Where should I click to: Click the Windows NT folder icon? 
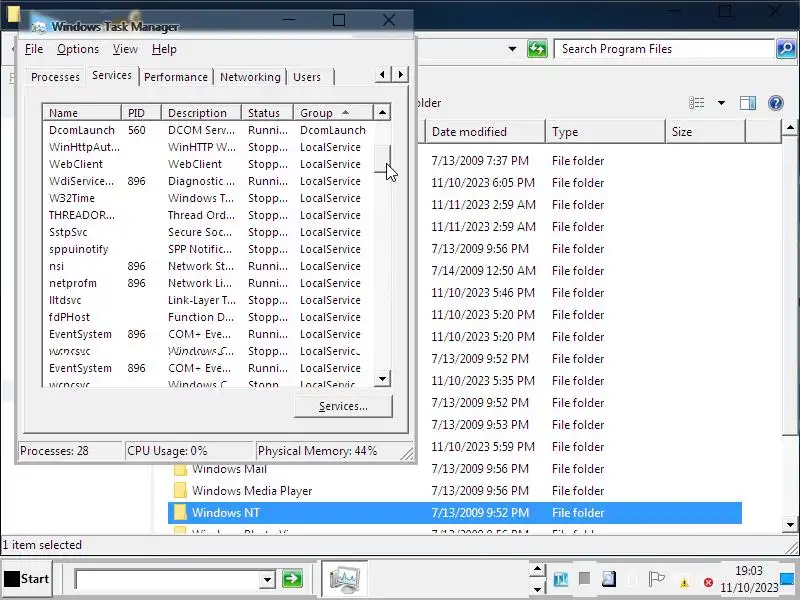pos(180,513)
